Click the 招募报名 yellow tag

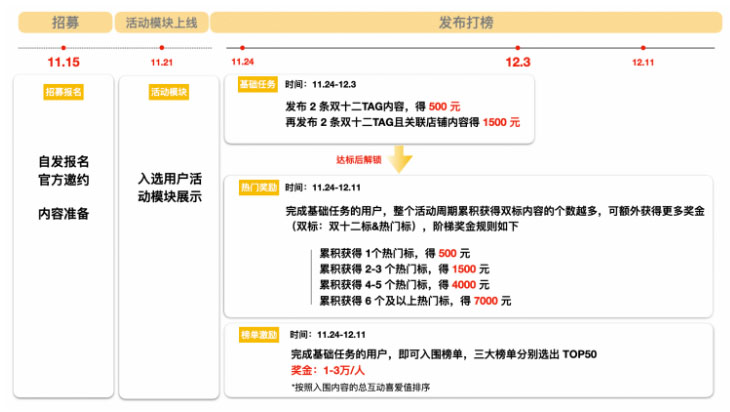click(x=63, y=92)
